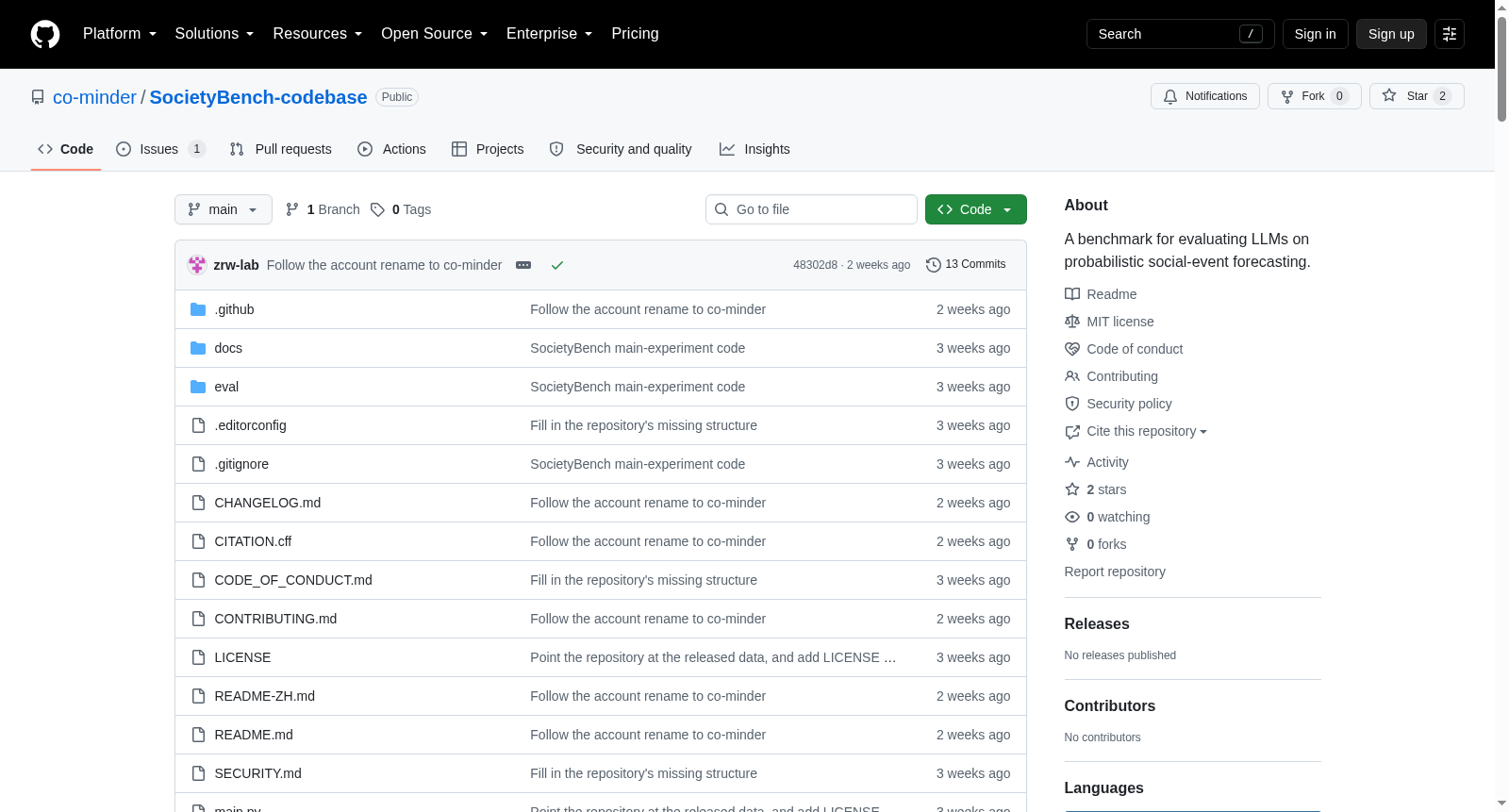This screenshot has width=1509, height=812.
Task: Click the Search input in header
Action: click(x=1181, y=34)
